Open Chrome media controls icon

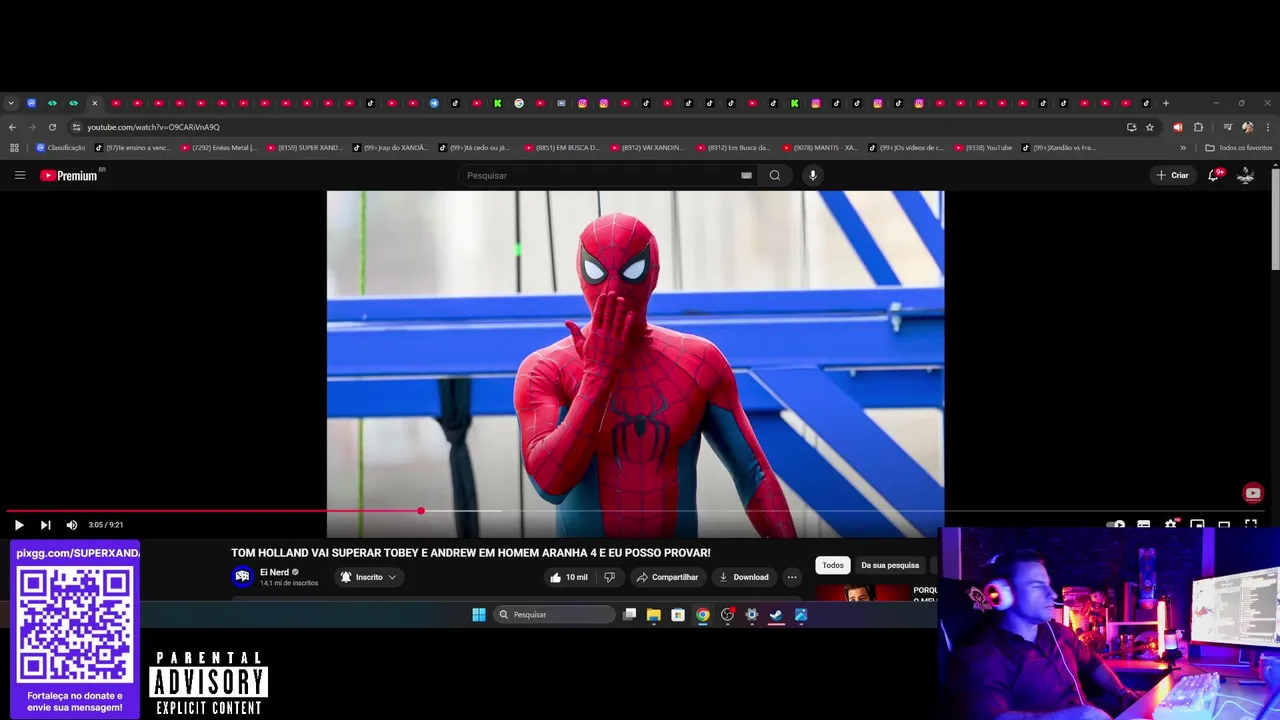[1227, 127]
